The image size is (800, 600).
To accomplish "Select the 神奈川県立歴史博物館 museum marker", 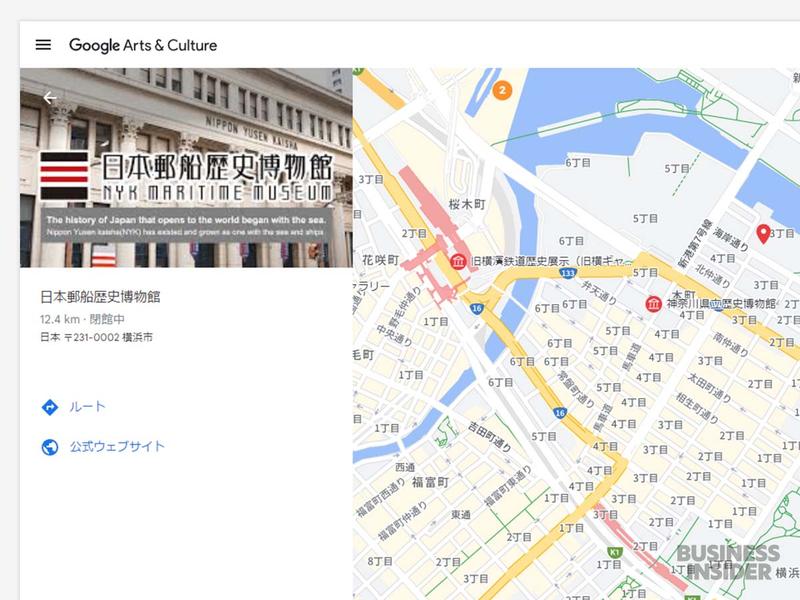I will 654,304.
